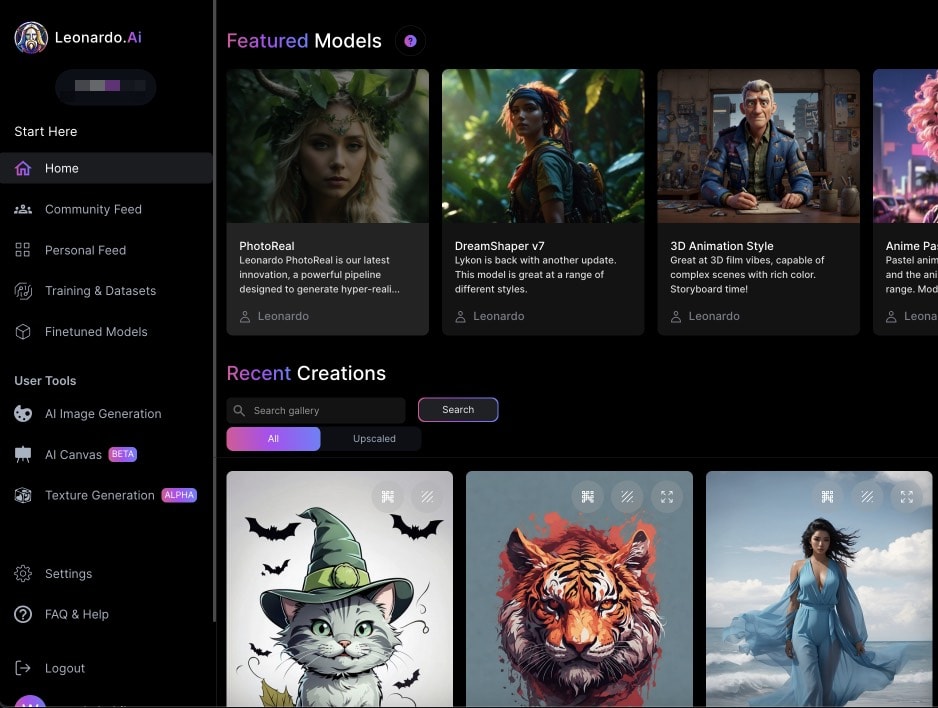Click the Featured Models help icon

click(x=409, y=41)
